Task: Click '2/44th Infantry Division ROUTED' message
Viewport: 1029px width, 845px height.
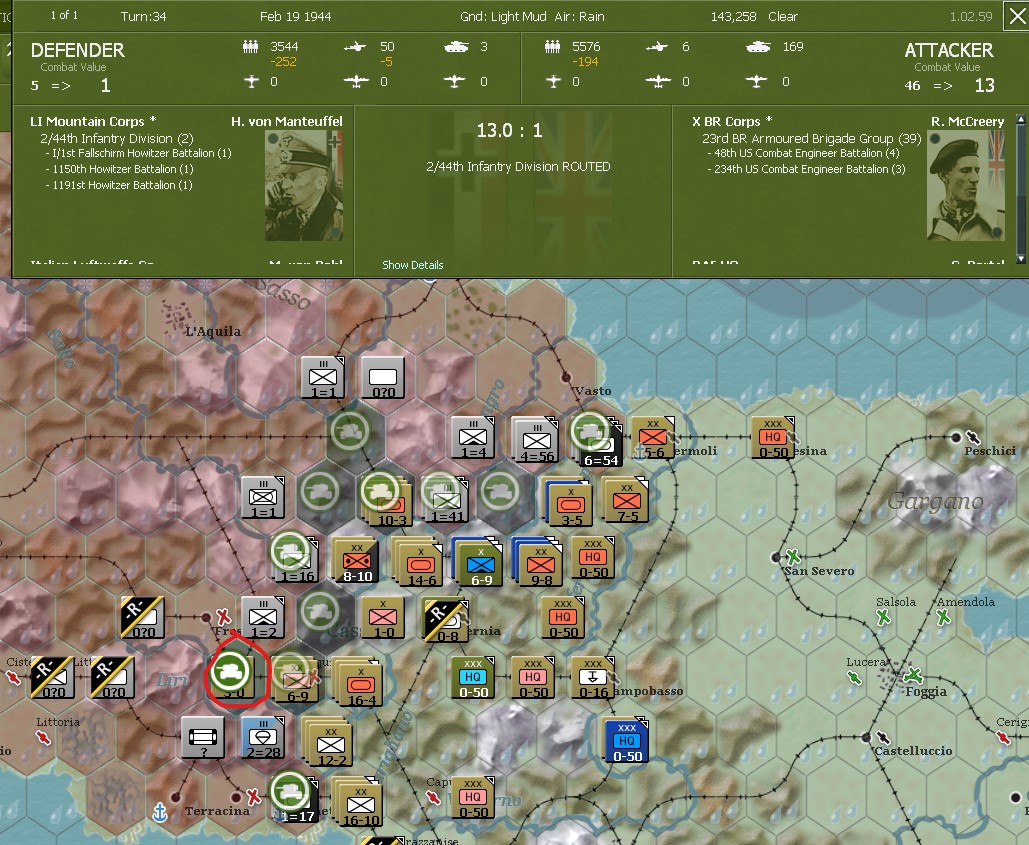Action: point(518,167)
